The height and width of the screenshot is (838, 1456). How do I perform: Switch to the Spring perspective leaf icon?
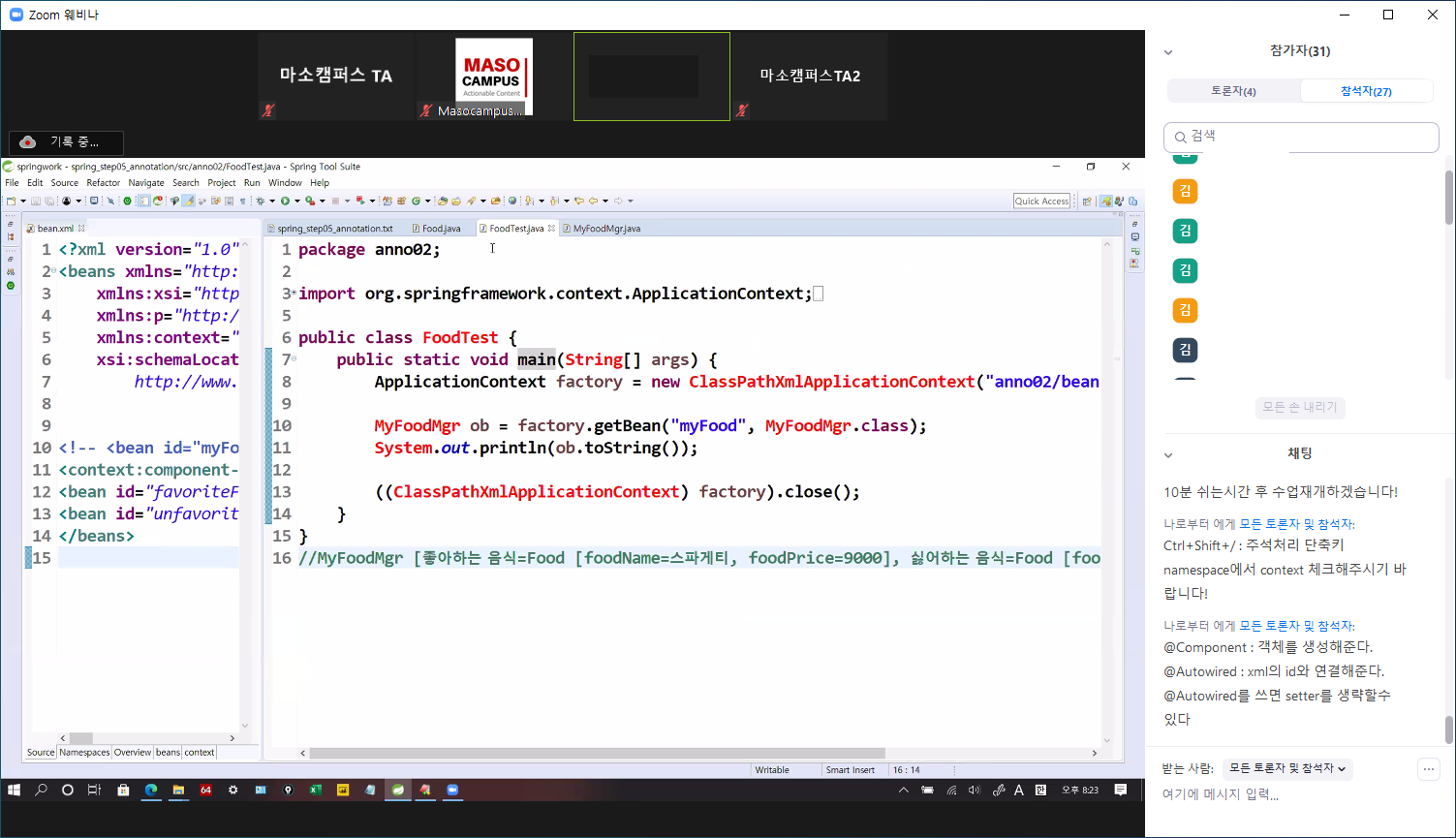point(1105,202)
